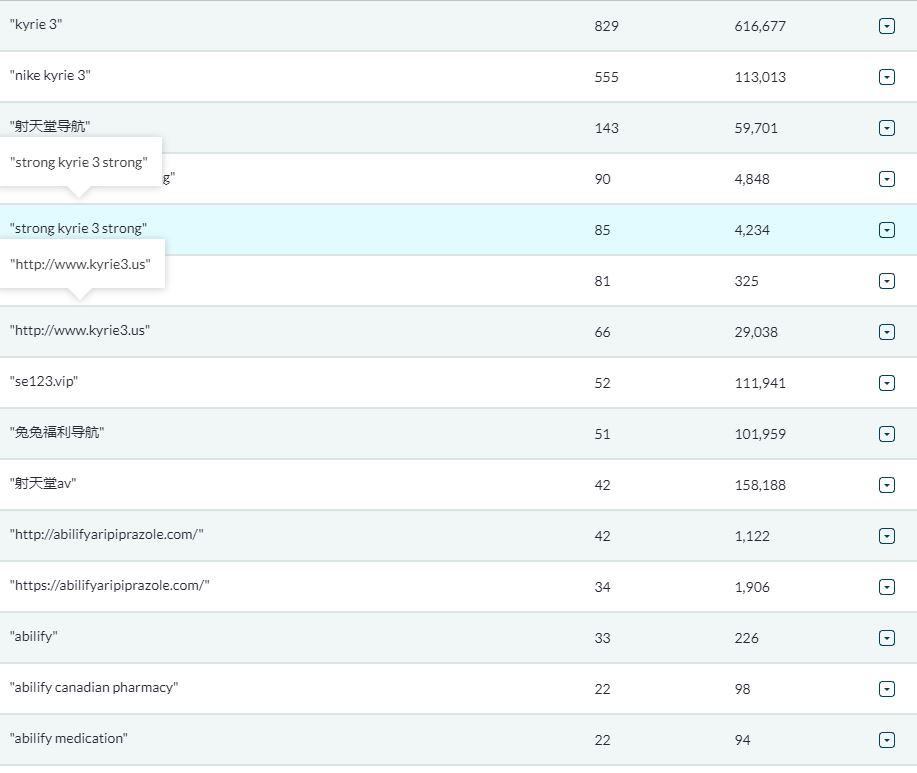Screen dimensions: 917x773
Task: Click the 4,848 value
Action: click(752, 179)
